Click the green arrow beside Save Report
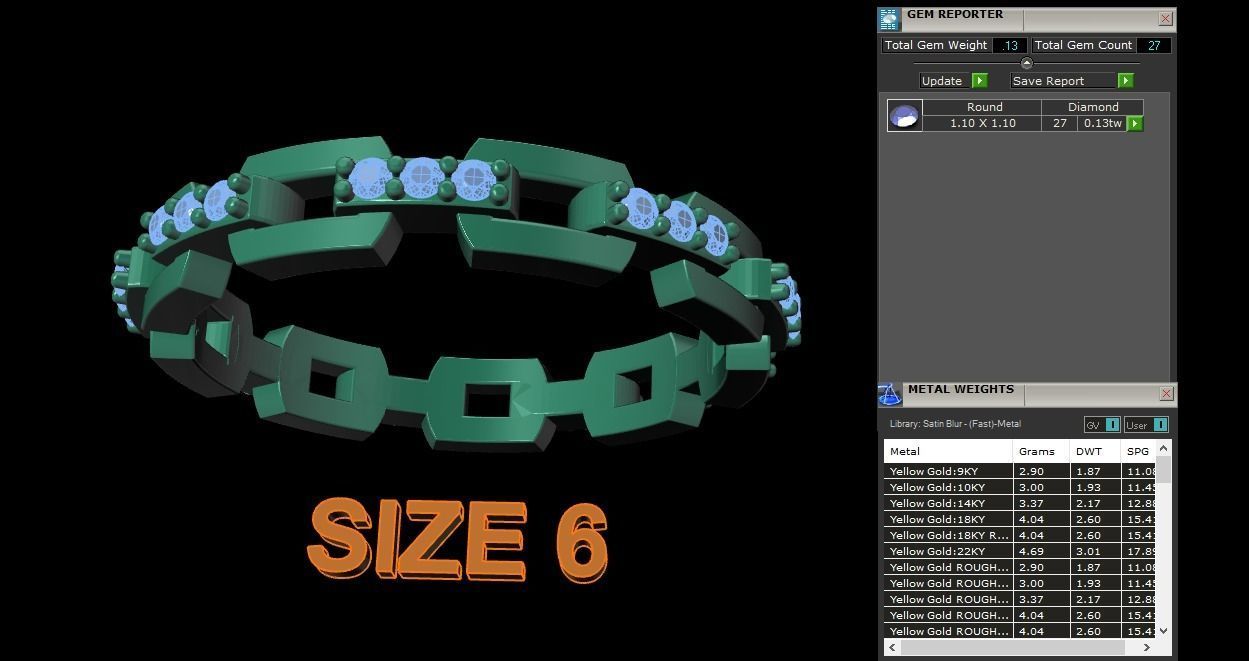This screenshot has width=1249, height=661. pyautogui.click(x=1125, y=81)
